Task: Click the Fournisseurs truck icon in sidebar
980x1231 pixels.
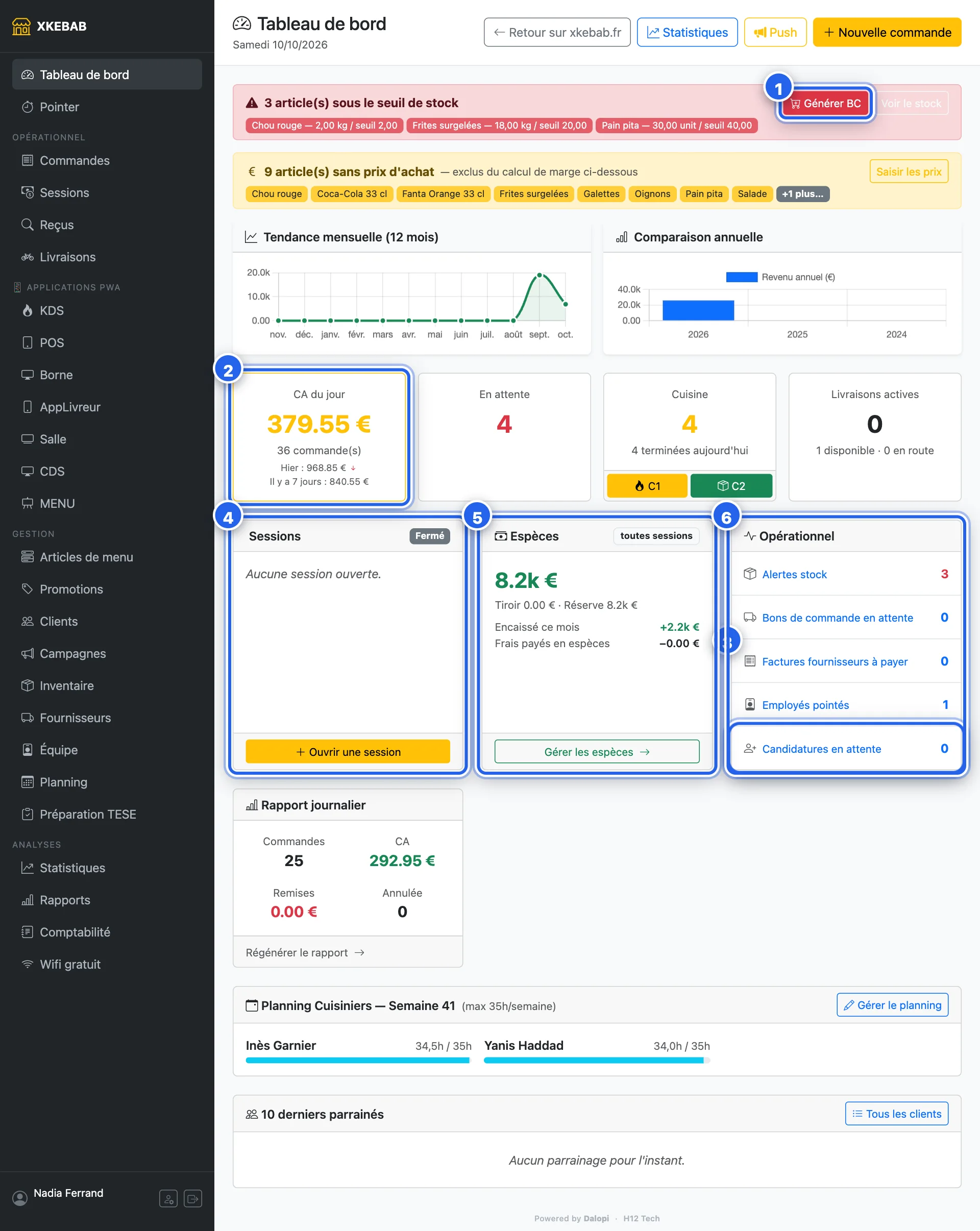Action: click(28, 718)
